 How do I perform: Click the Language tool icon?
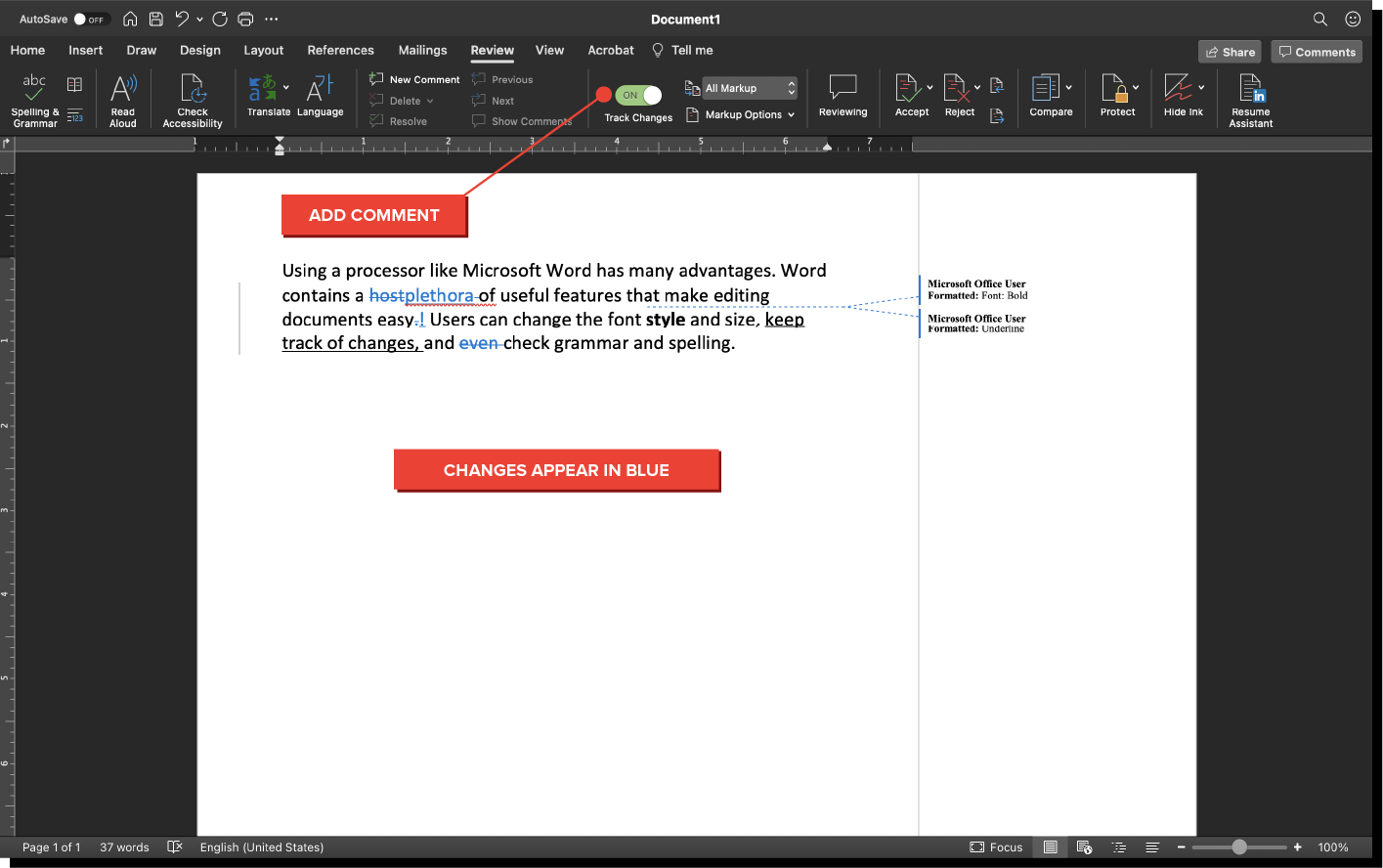[x=320, y=96]
